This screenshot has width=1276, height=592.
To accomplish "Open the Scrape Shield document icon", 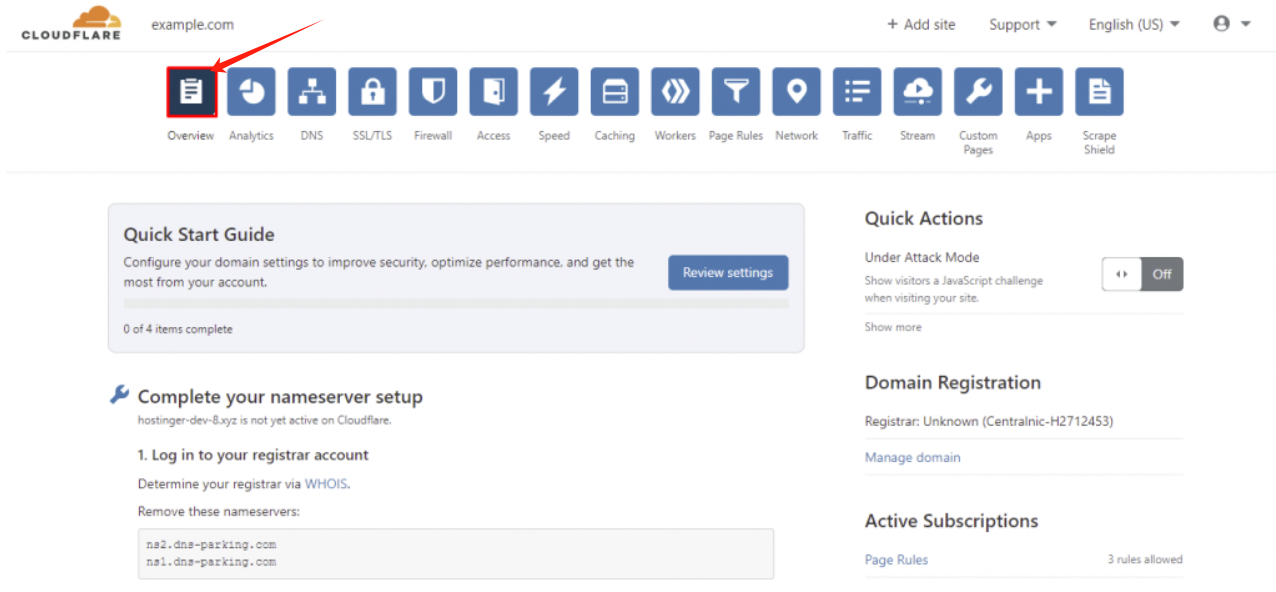I will click(1099, 92).
